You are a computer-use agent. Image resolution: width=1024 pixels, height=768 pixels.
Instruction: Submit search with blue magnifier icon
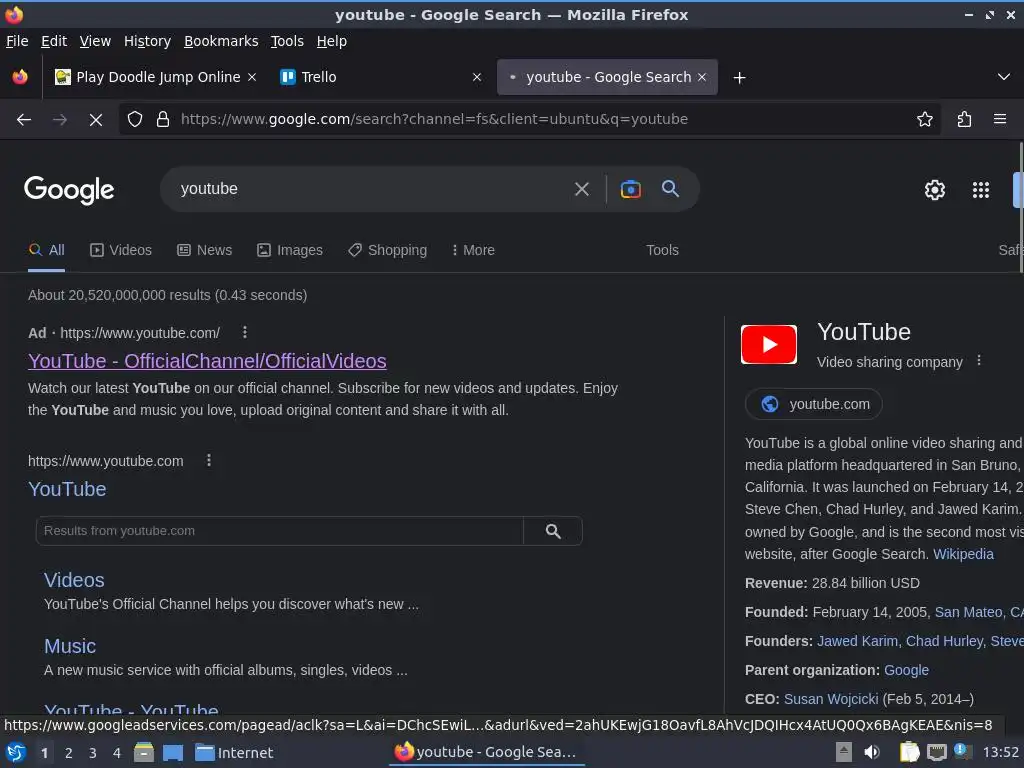[670, 189]
